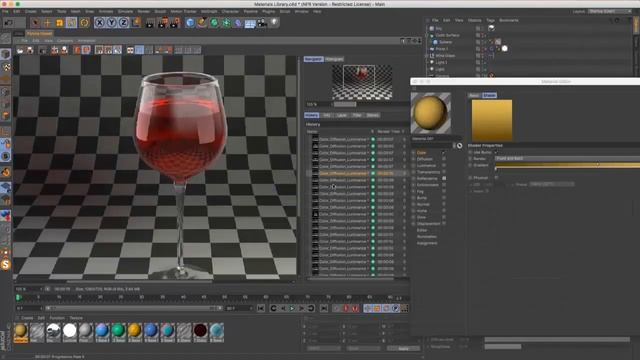Expand the Wine Glass object in the tree
The width and height of the screenshot is (640, 360).
click(x=427, y=56)
